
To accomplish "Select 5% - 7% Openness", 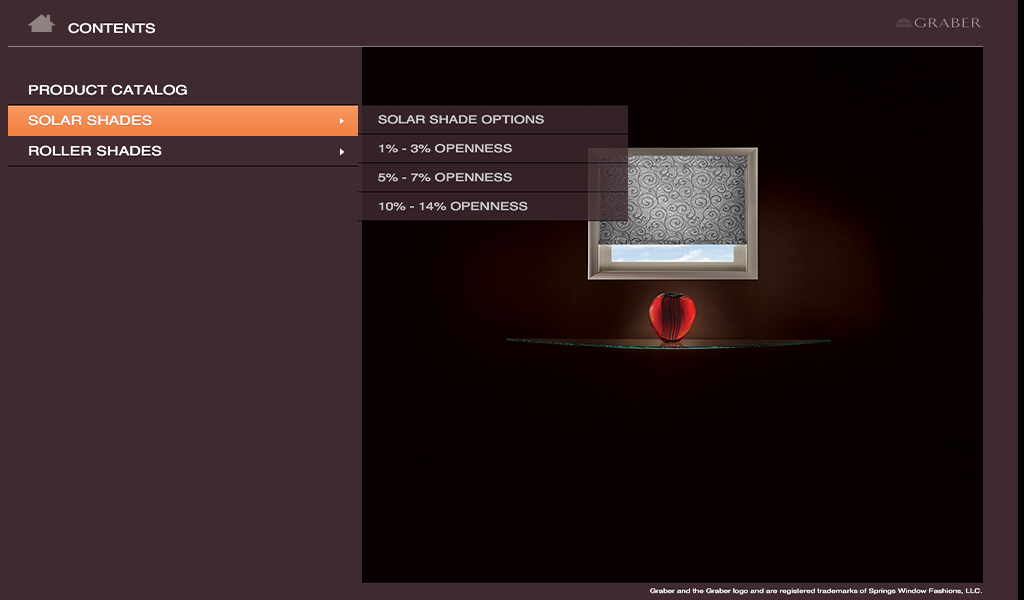I will coord(445,177).
